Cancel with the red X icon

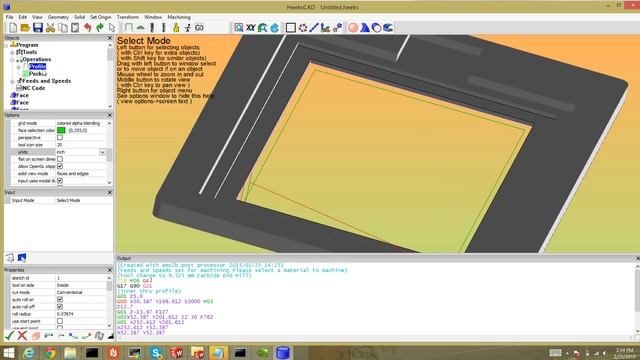pyautogui.click(x=22, y=336)
